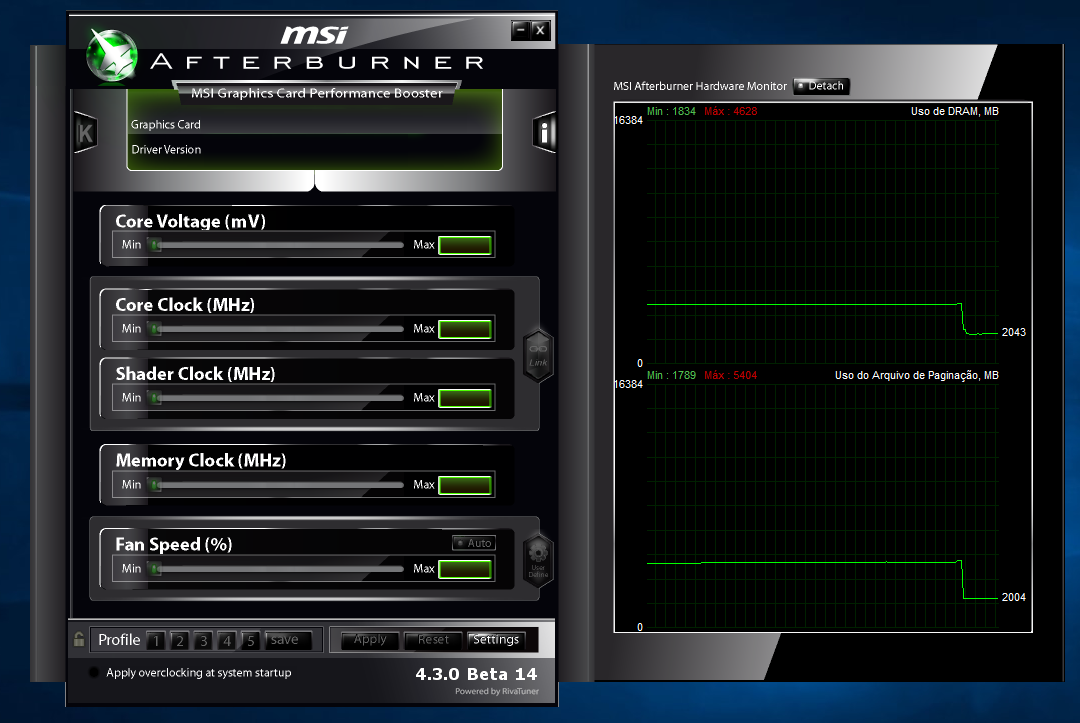Click the pagefile Min : 1789 label

(671, 375)
